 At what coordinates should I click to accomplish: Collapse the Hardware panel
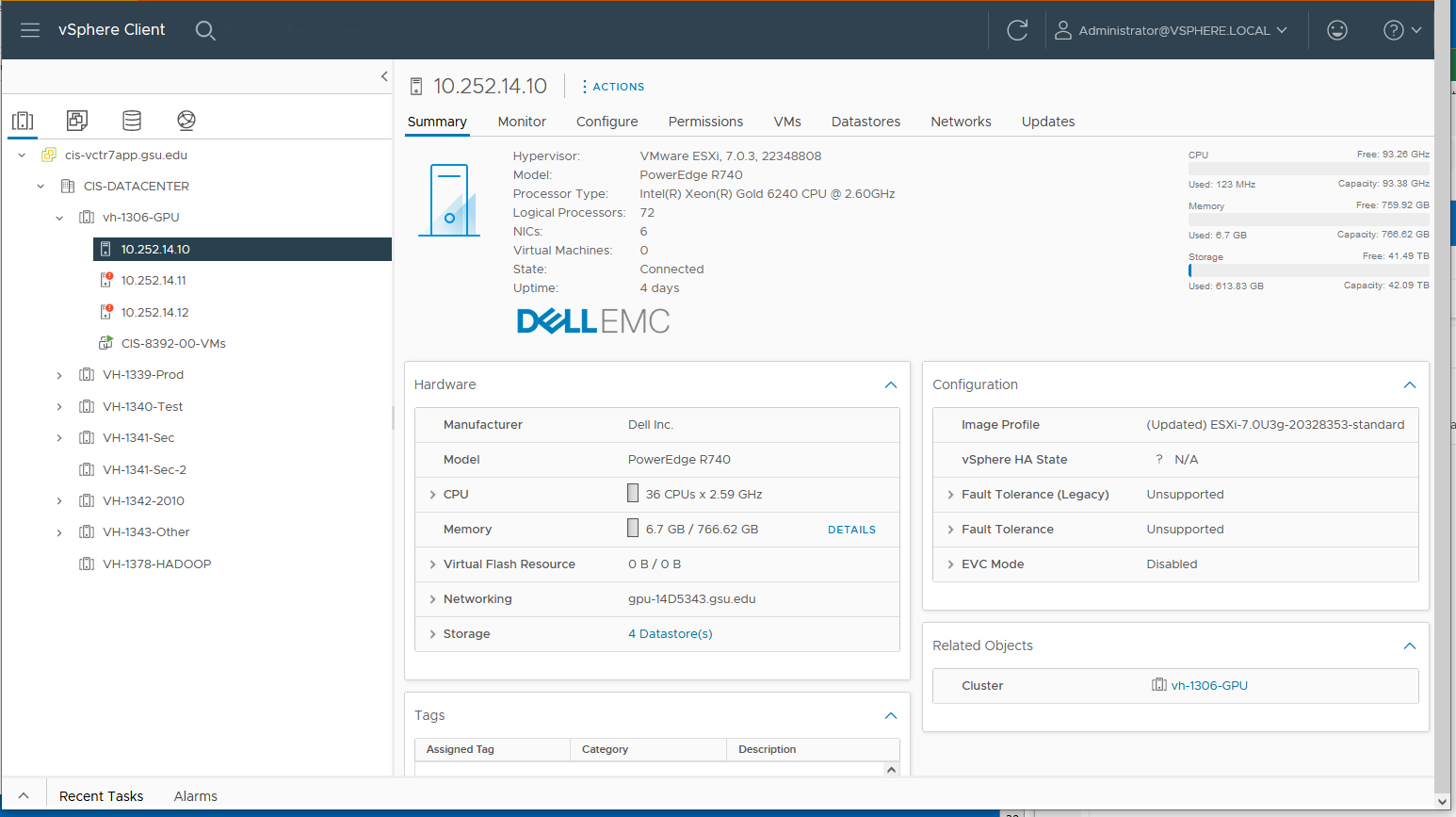891,384
